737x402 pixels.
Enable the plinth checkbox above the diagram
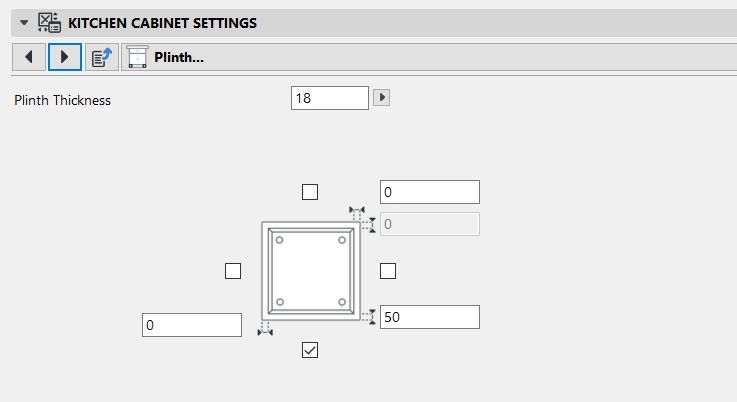tap(310, 191)
